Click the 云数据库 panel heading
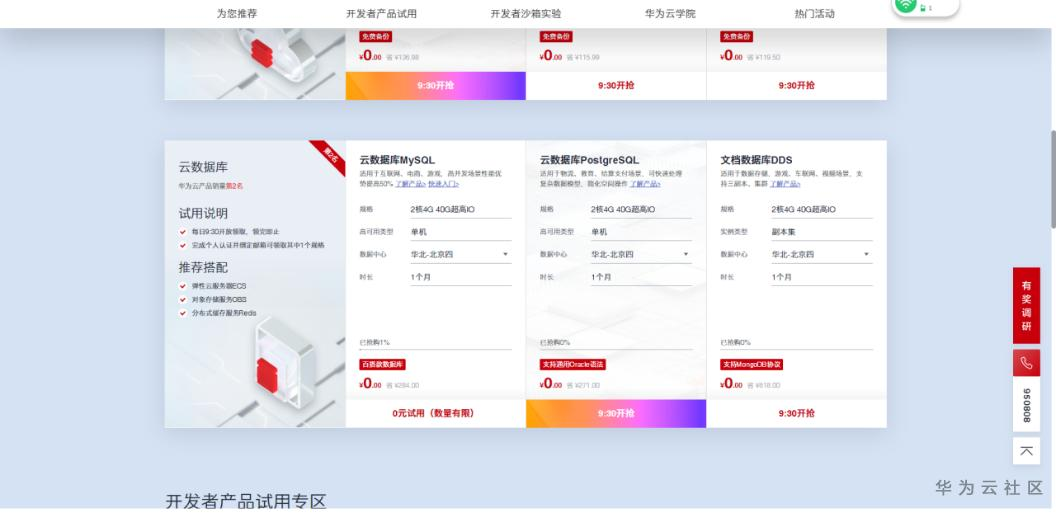 tap(203, 167)
